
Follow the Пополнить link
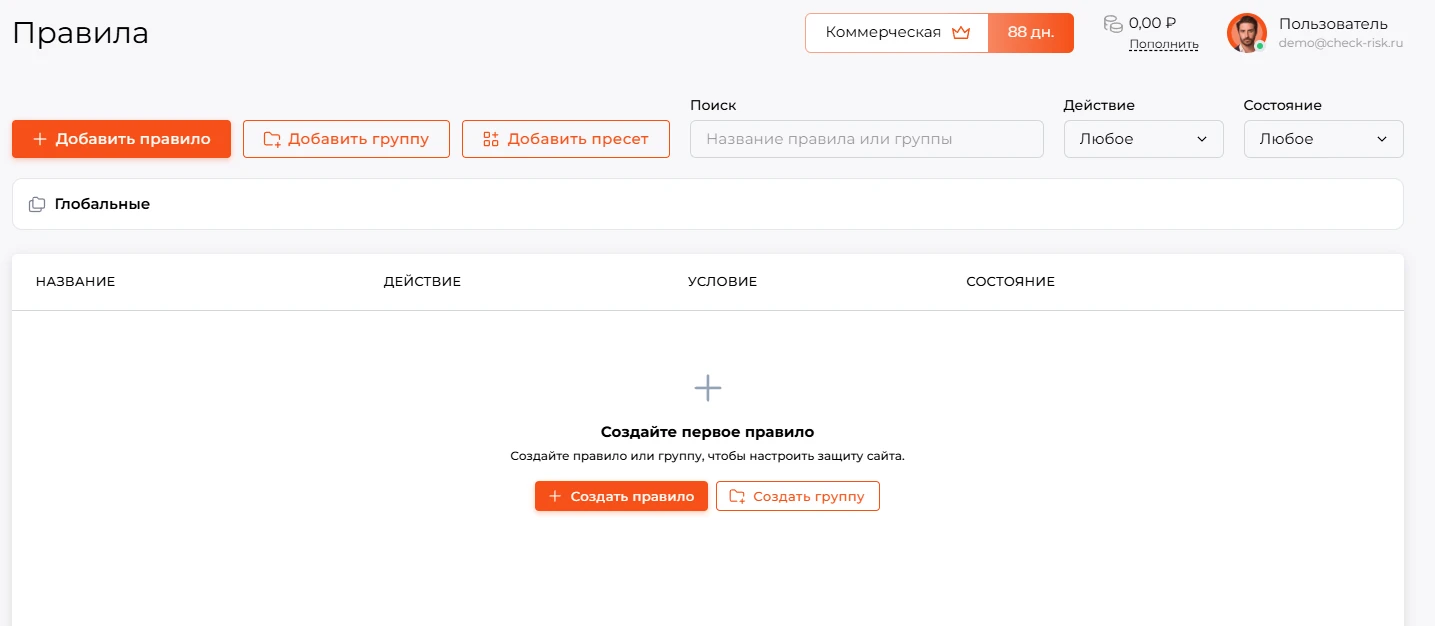click(1164, 44)
